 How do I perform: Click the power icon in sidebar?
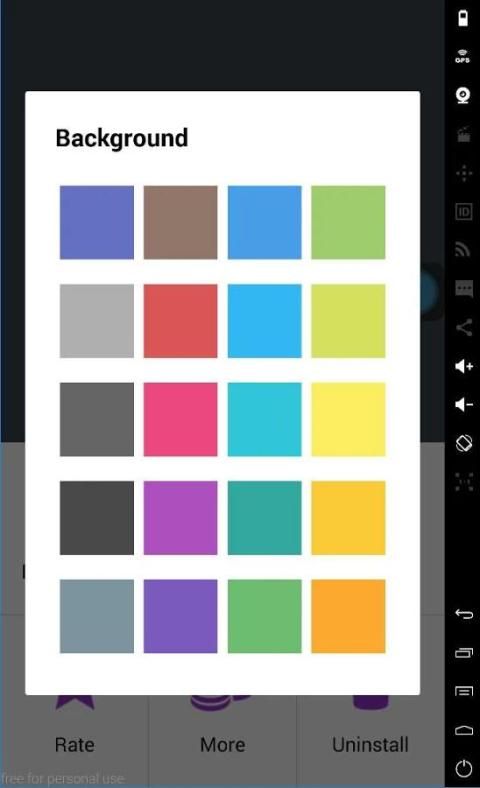[x=463, y=768]
